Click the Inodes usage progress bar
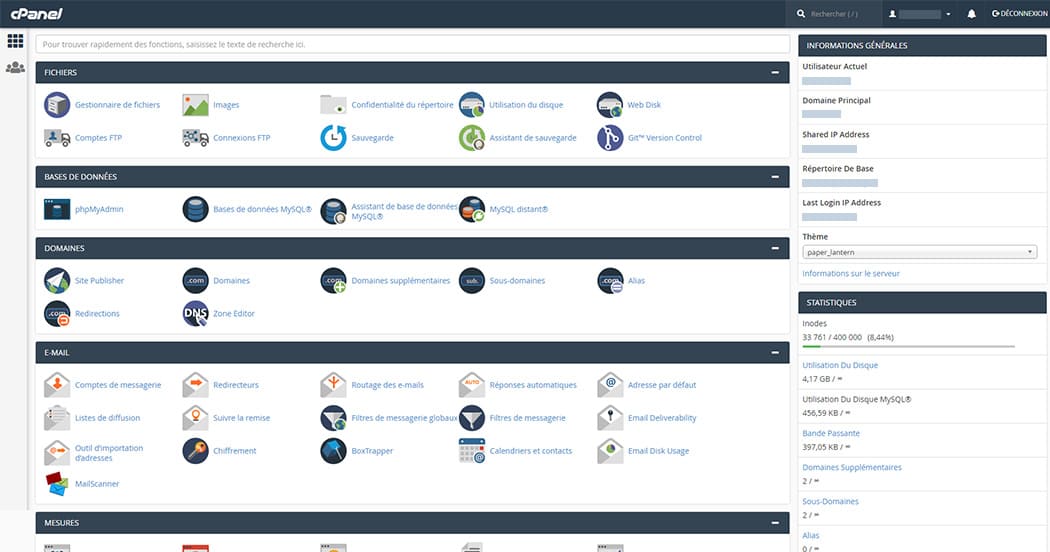The image size is (1050, 552). (908, 346)
